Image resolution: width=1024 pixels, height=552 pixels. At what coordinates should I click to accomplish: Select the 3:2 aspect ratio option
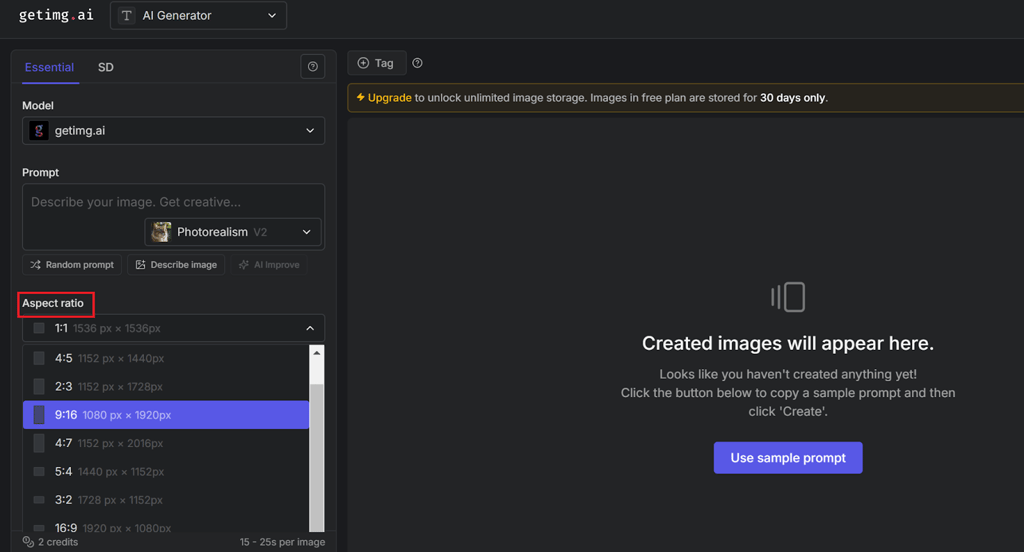coord(166,500)
